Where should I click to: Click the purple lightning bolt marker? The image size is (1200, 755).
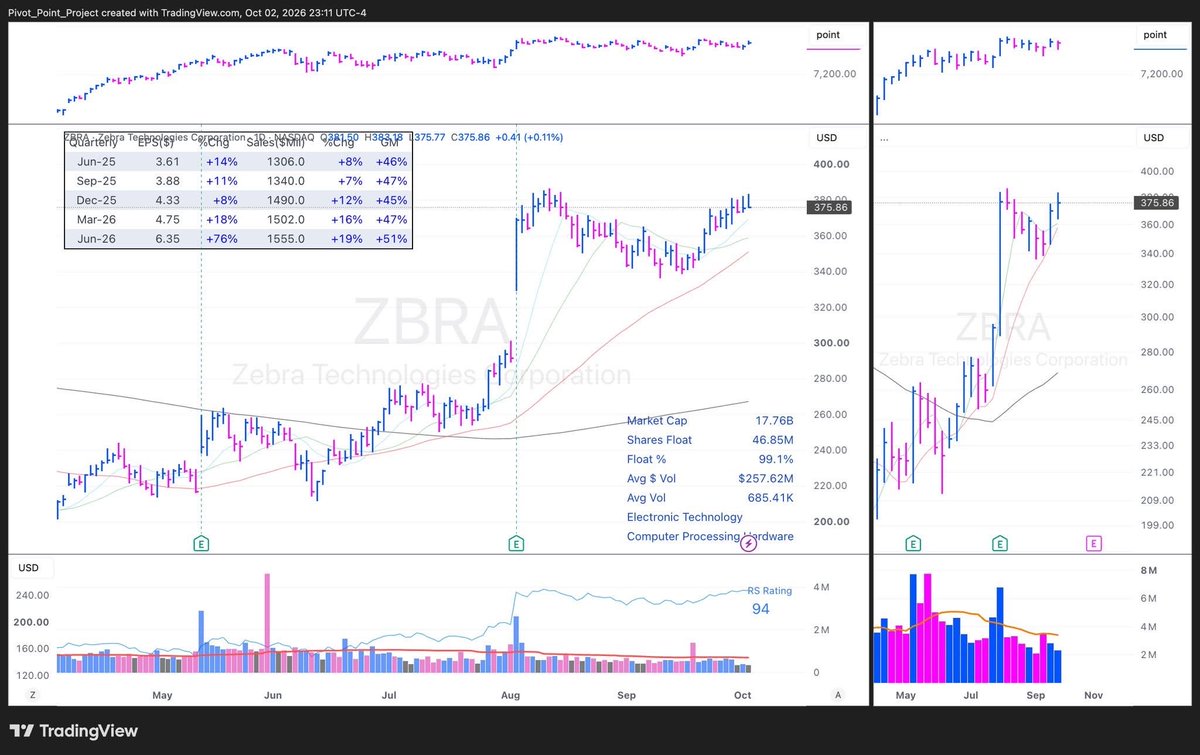point(748,543)
